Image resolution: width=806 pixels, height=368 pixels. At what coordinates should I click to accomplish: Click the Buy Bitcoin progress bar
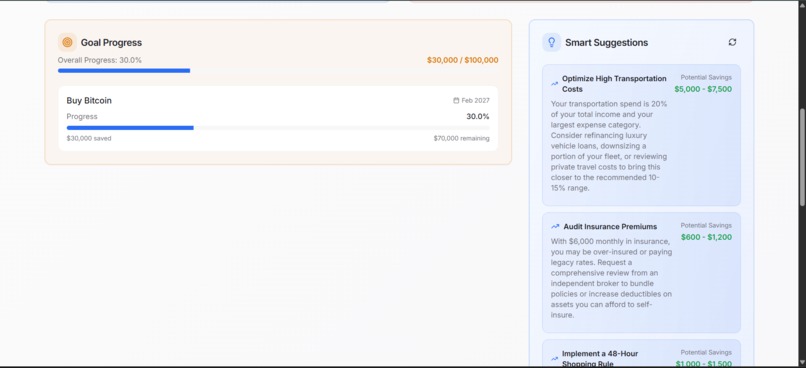point(278,127)
